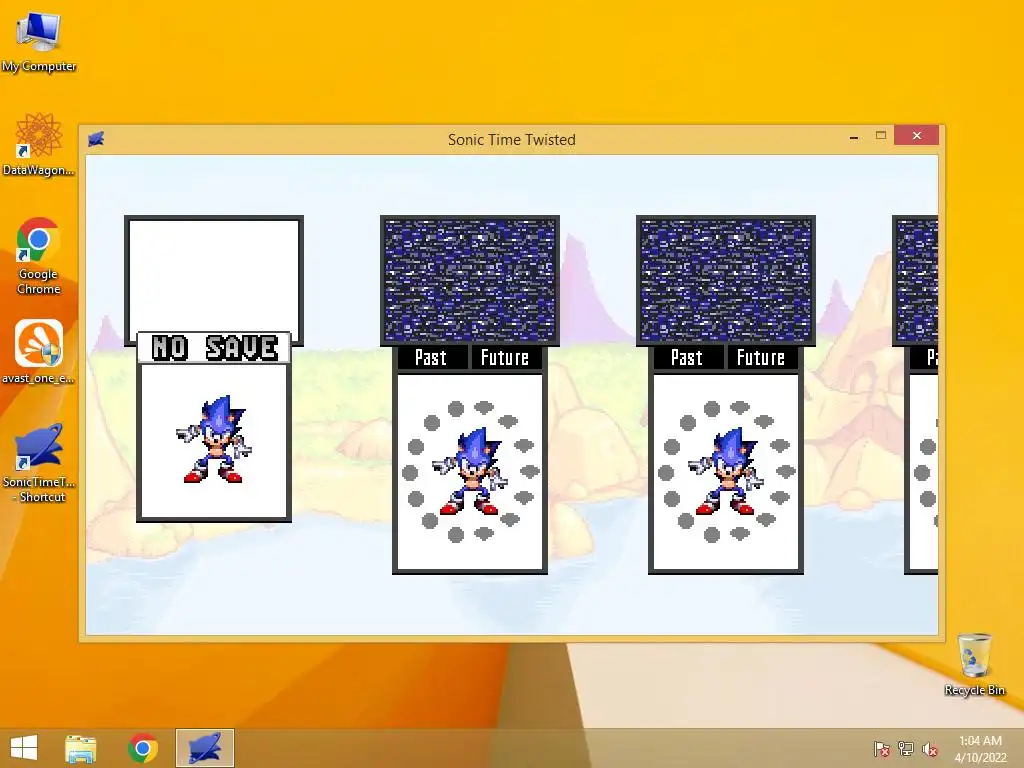Viewport: 1024px width, 768px height.
Task: Open the Recycle Bin
Action: [x=974, y=664]
